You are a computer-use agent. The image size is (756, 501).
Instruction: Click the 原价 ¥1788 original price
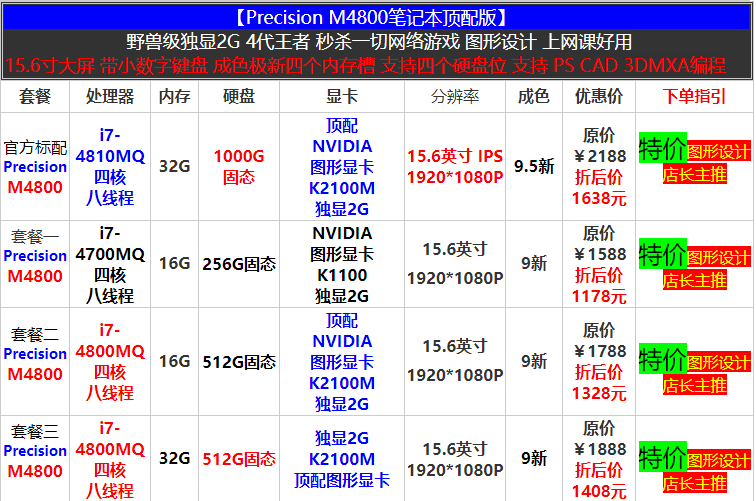point(599,340)
